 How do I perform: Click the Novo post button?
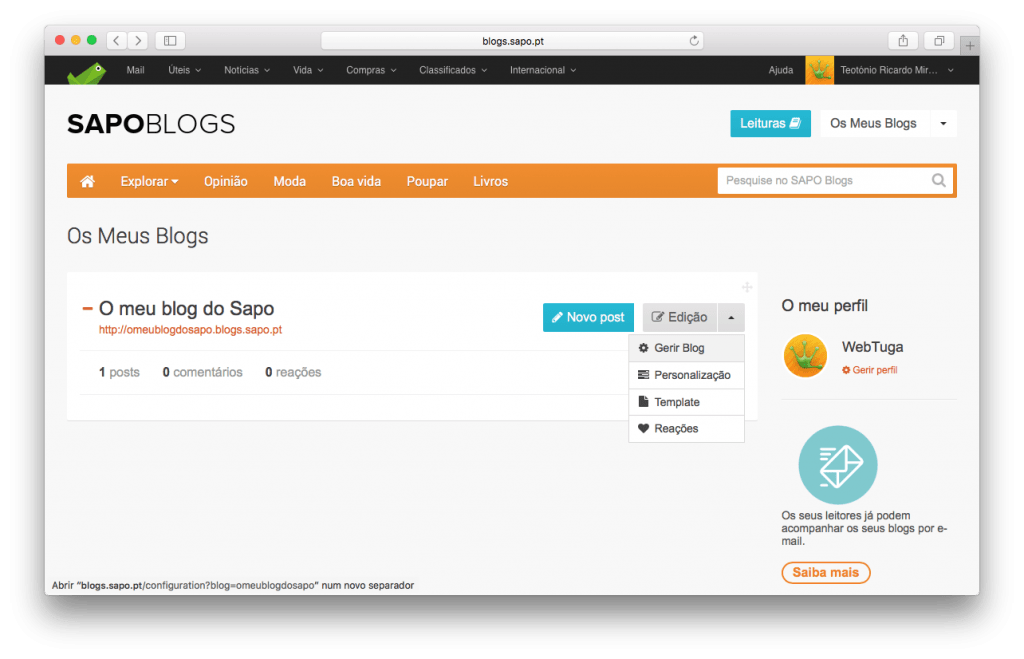click(x=588, y=317)
